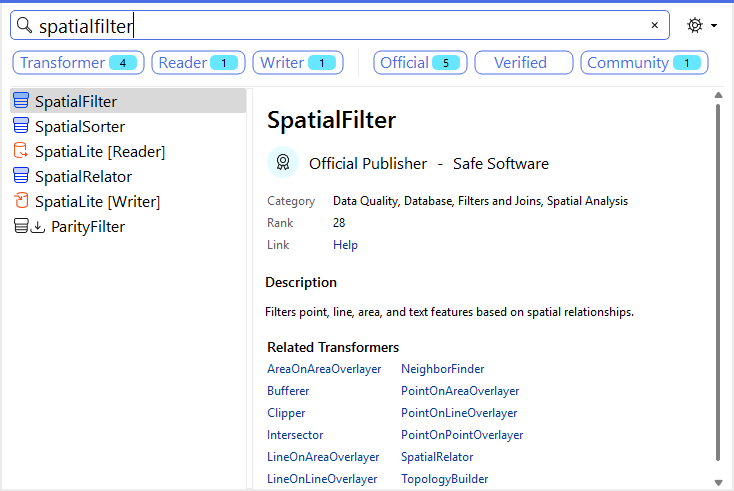Open the Bufferer related transformer link
The height and width of the screenshot is (491, 734).
(288, 391)
